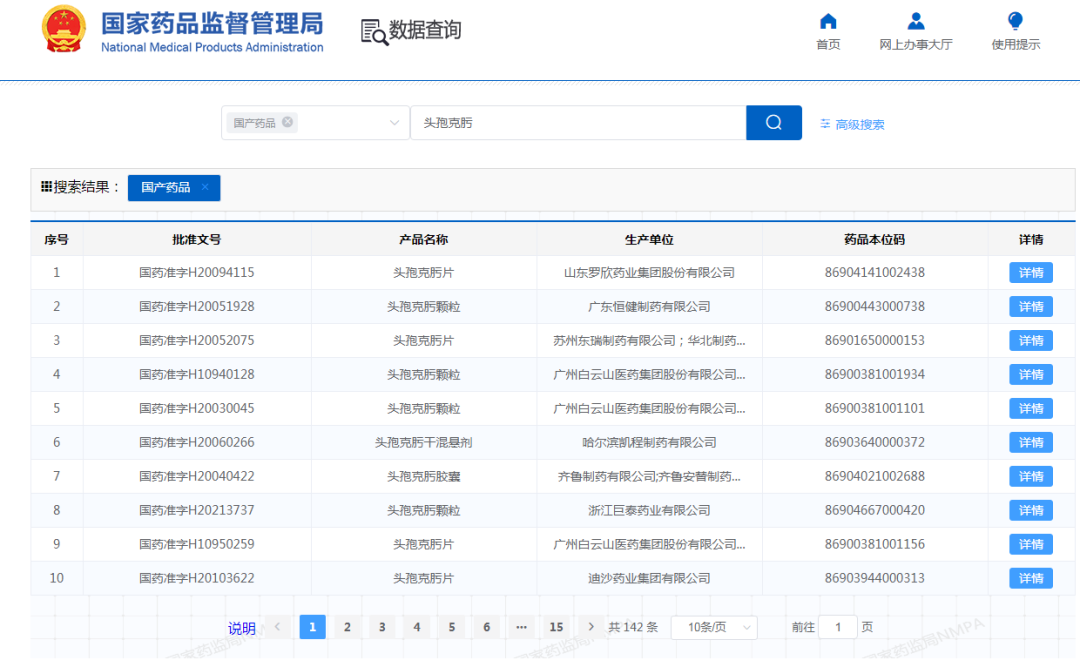
Task: Click the filter icon next to 高级搜索
Action: (823, 122)
